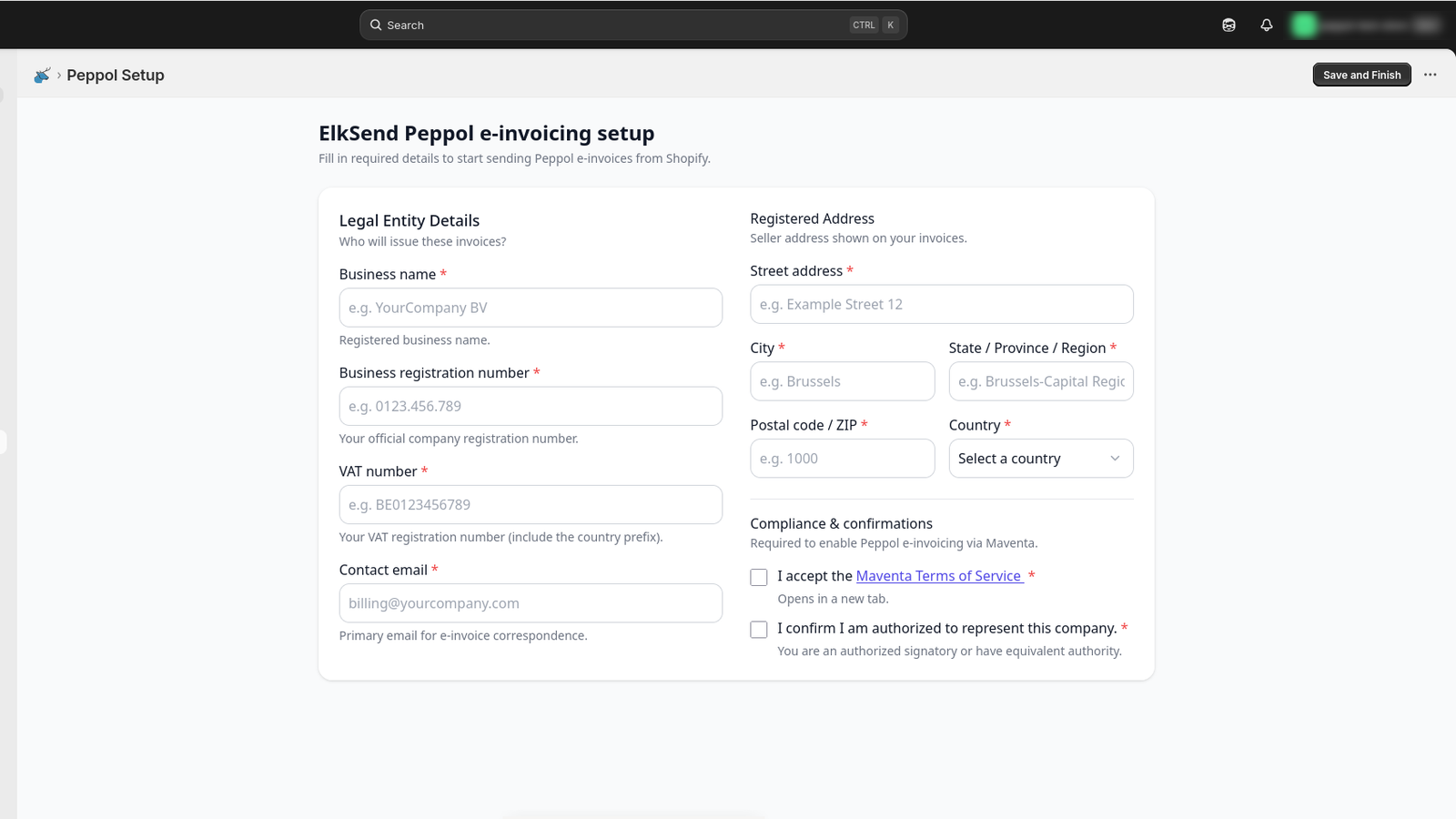
Task: Click the hint 'Primary email for e-invoice correspondence.'
Action: [x=463, y=635]
